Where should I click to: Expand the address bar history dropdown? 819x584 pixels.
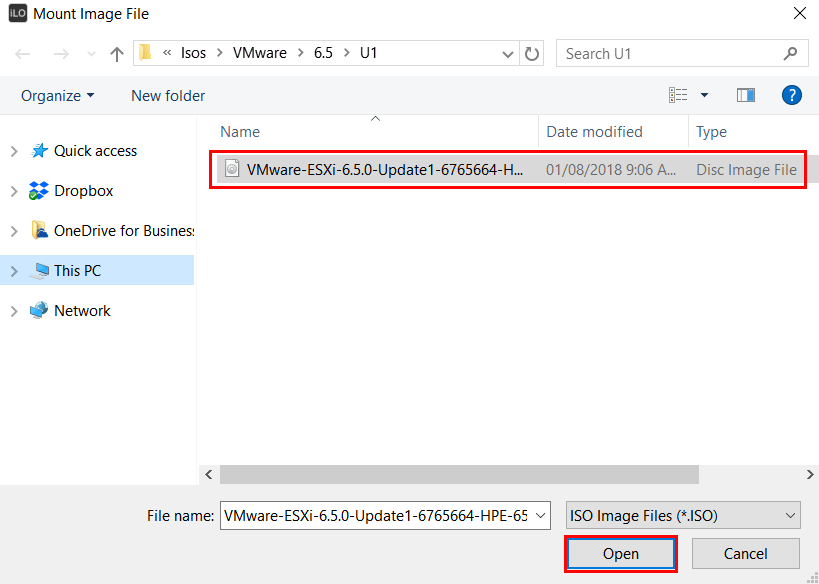(x=507, y=54)
